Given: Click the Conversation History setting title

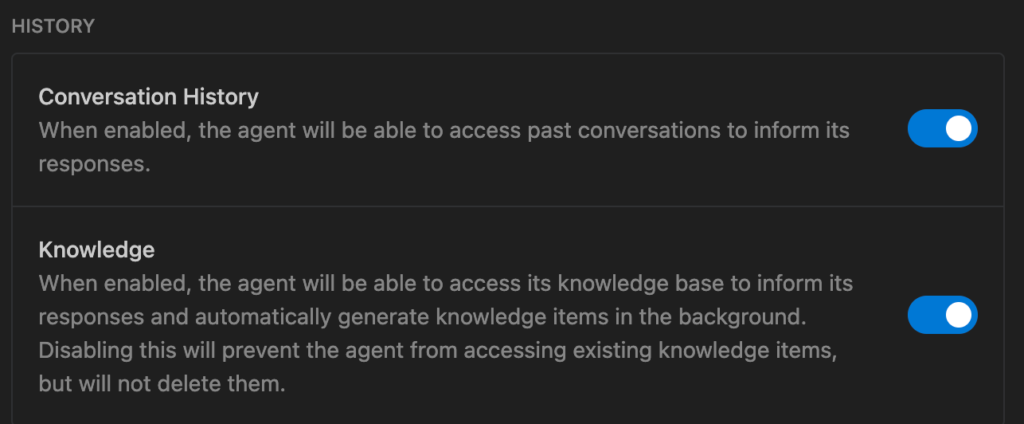Looking at the screenshot, I should pyautogui.click(x=148, y=97).
